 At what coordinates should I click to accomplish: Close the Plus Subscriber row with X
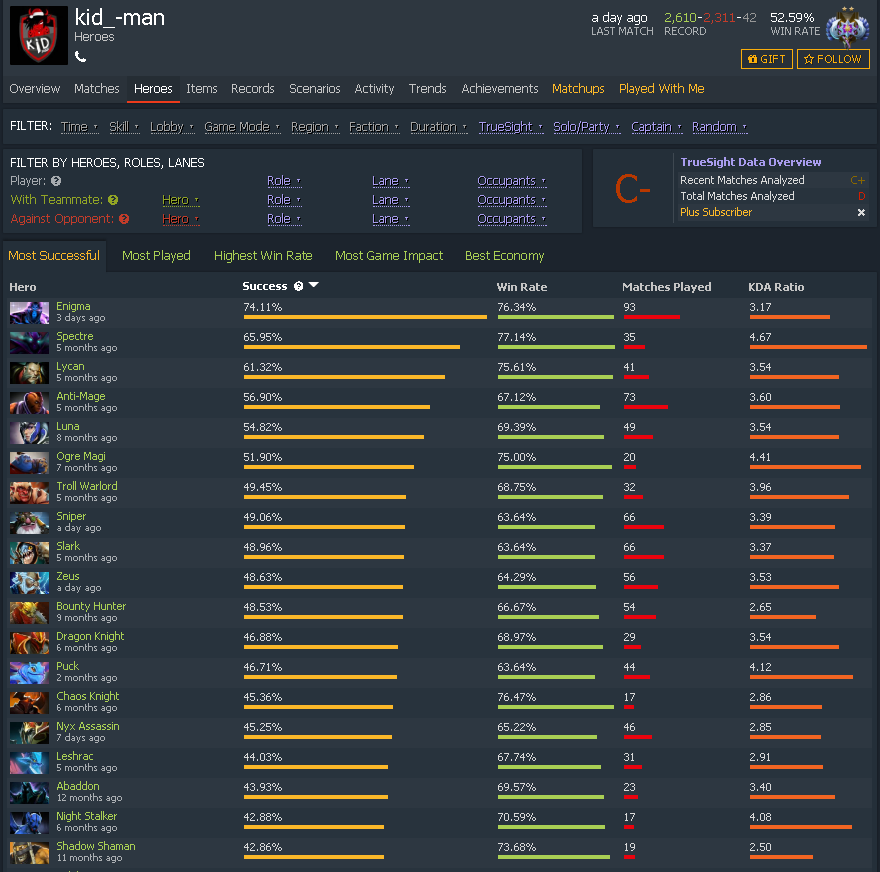(x=861, y=212)
